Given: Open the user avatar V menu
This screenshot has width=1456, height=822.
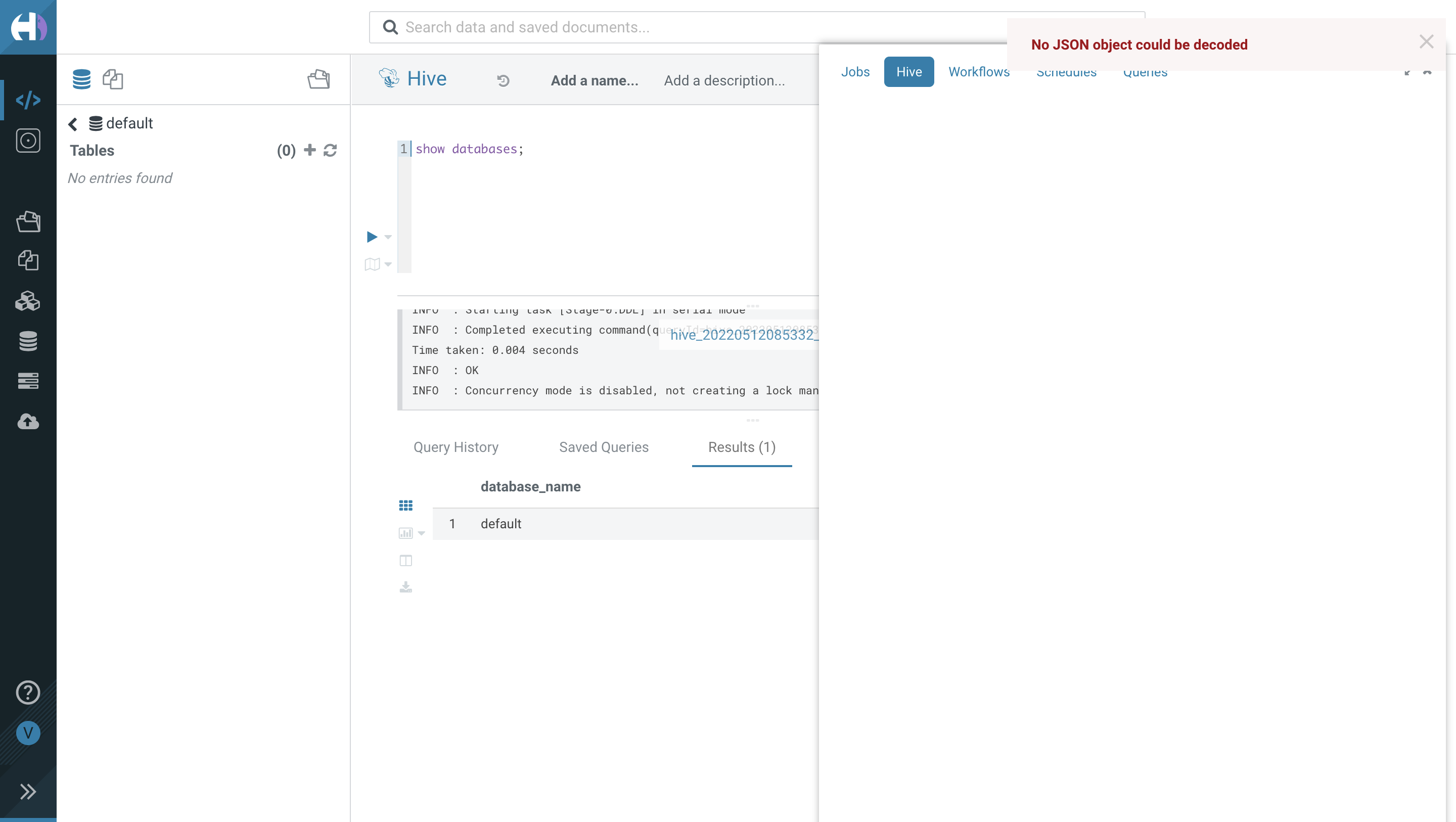Looking at the screenshot, I should point(28,733).
